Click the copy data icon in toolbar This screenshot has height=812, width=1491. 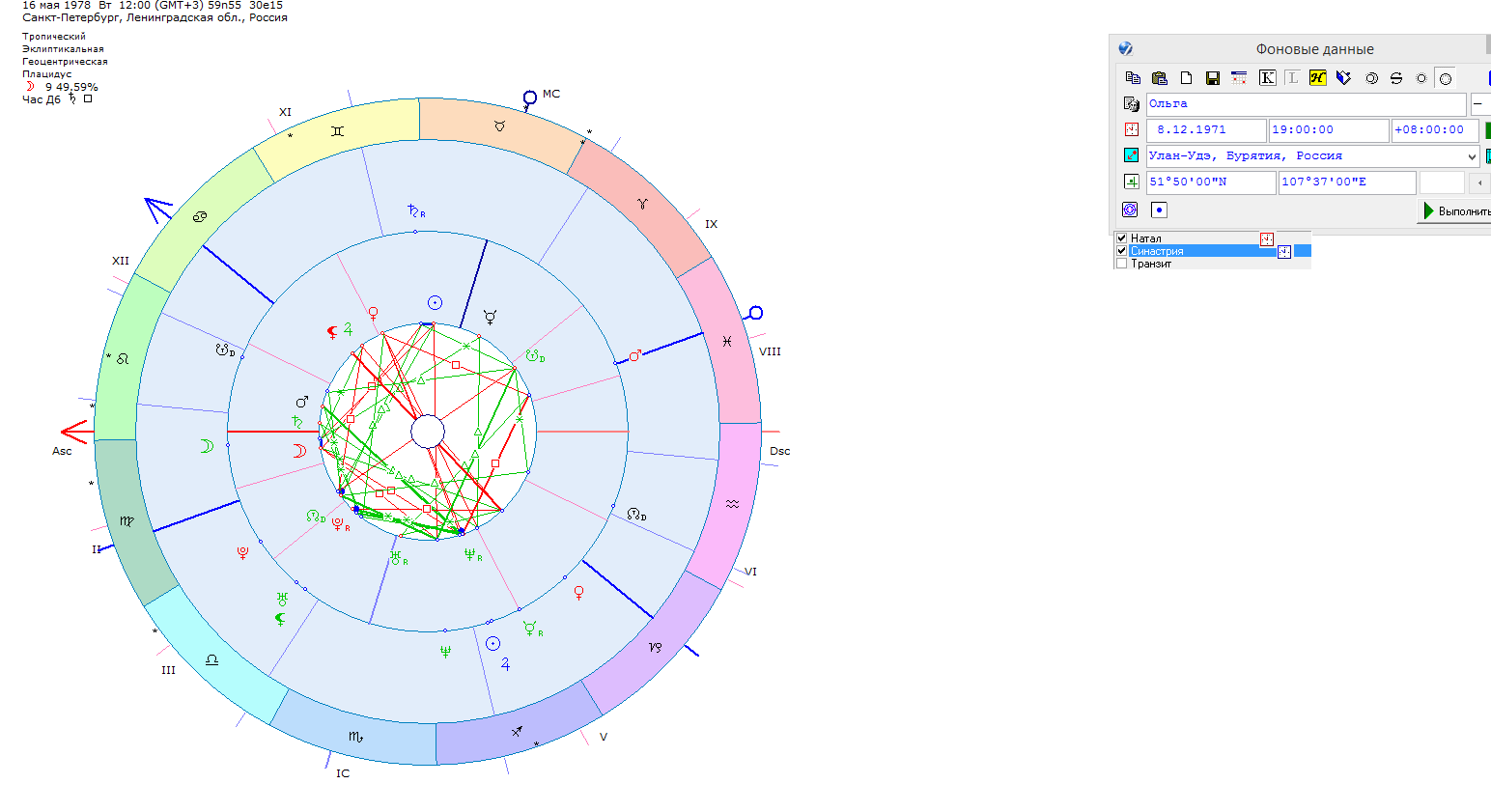pyautogui.click(x=1133, y=78)
